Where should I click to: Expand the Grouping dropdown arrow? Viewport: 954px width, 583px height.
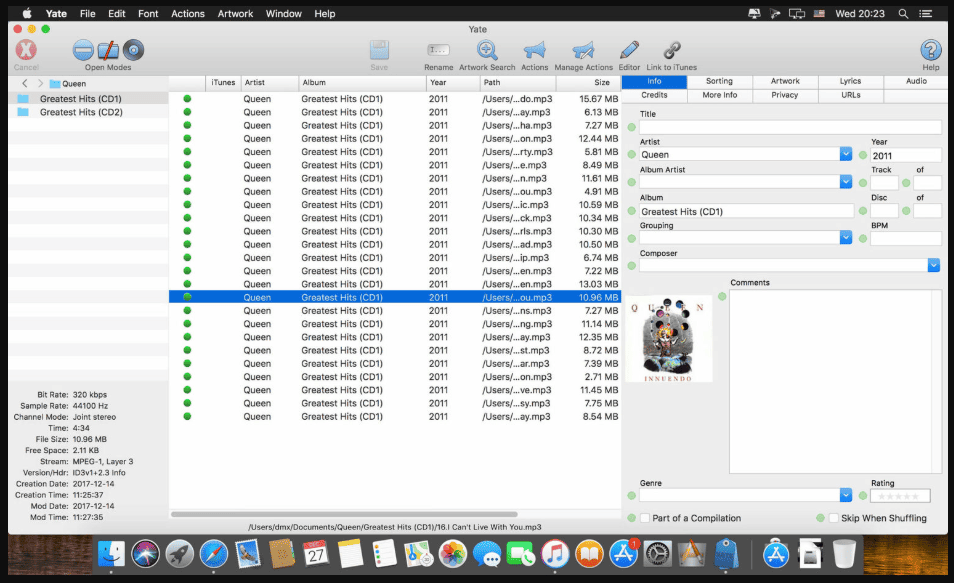846,237
